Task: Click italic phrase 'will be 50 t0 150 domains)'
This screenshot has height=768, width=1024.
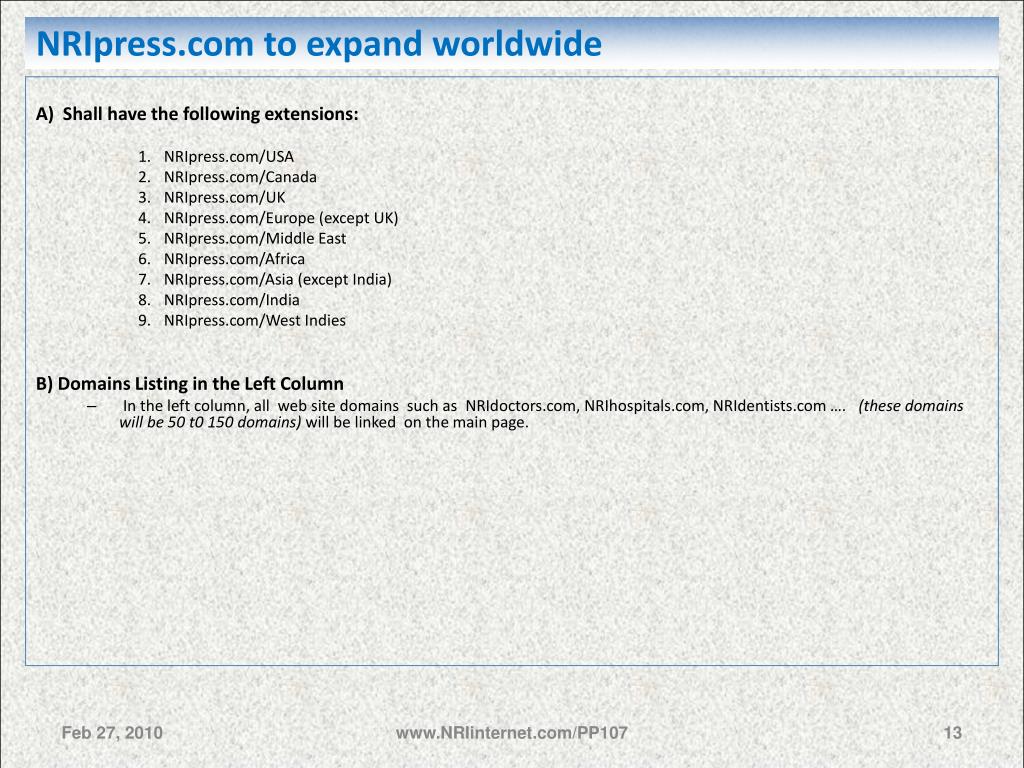Action: pos(210,422)
